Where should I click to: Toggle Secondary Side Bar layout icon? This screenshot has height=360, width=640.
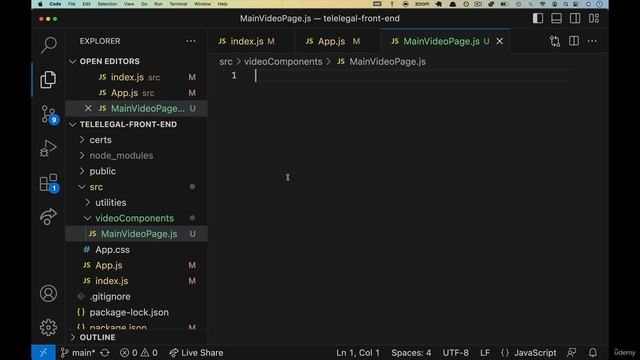coord(575,18)
